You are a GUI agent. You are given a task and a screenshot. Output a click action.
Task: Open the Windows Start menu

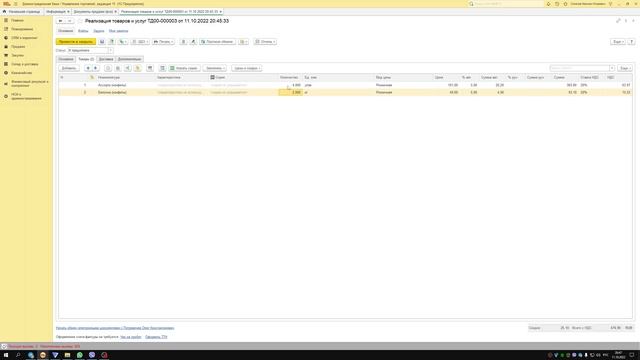[6, 355]
